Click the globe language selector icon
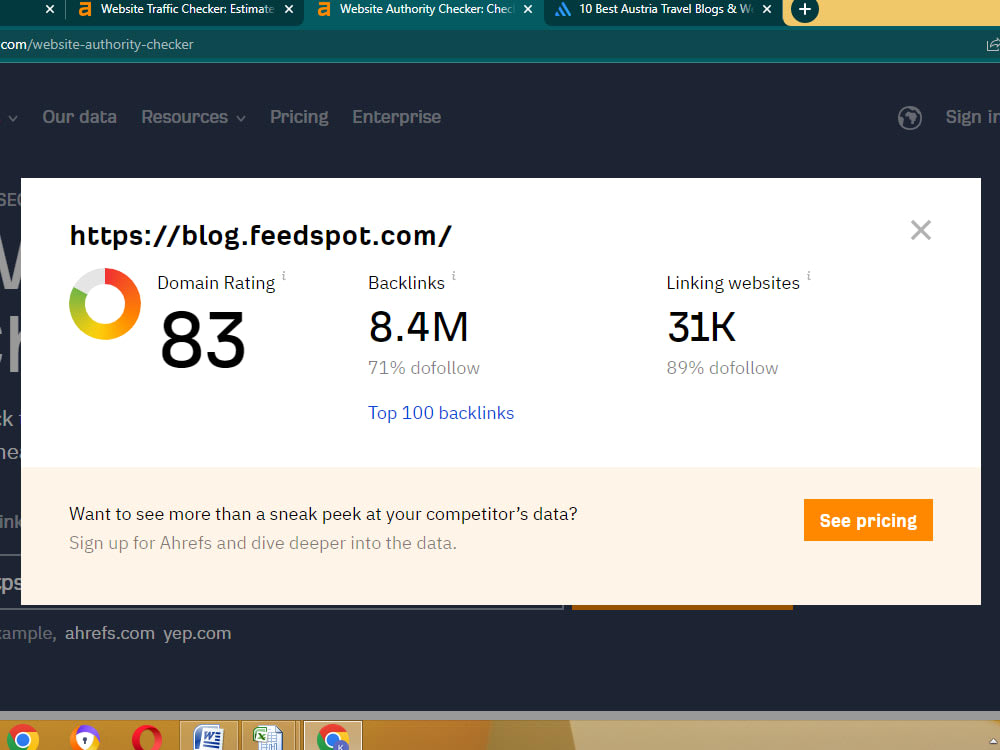Viewport: 1000px width, 750px height. pyautogui.click(x=909, y=117)
